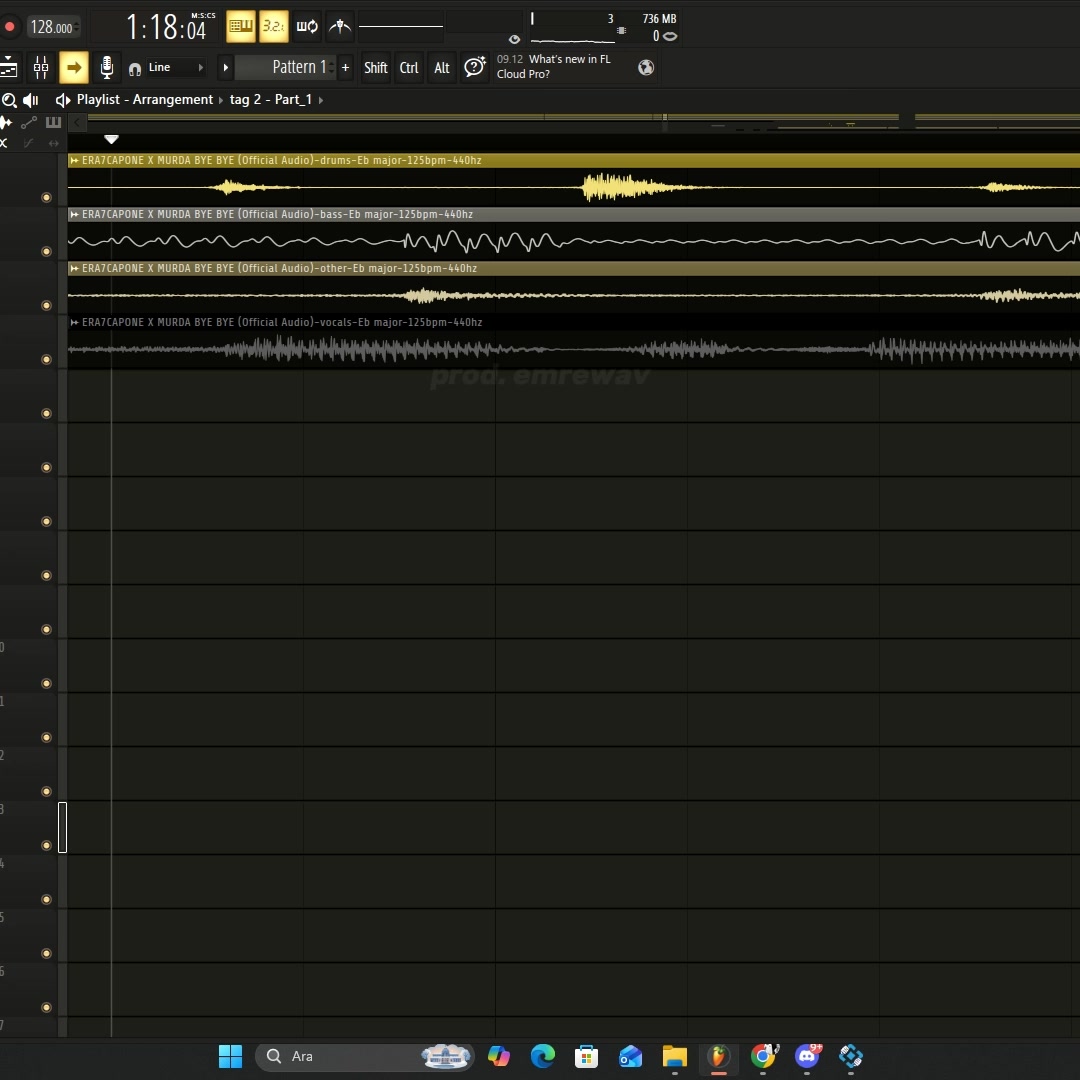Open File Explorer from taskbar
1080x1080 pixels.
tap(674, 1056)
